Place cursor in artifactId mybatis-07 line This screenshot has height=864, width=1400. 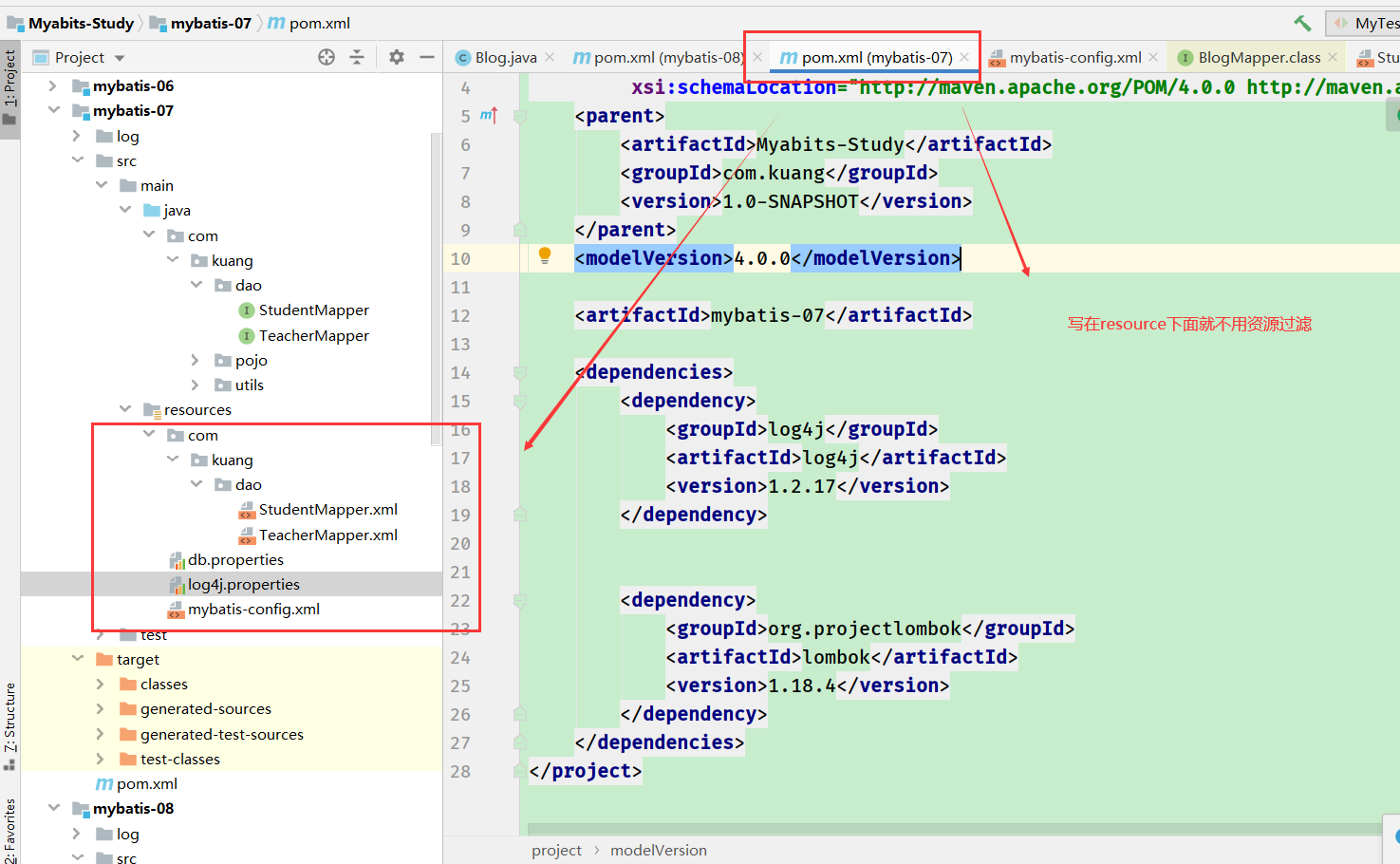click(774, 315)
